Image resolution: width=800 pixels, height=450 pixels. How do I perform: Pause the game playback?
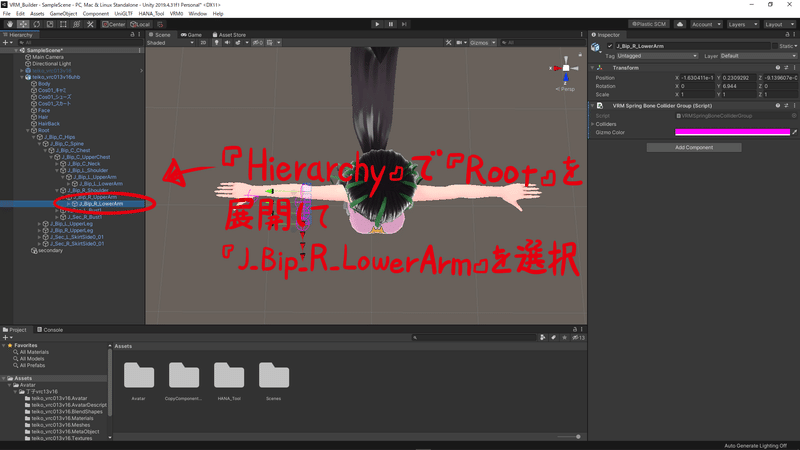tap(391, 24)
